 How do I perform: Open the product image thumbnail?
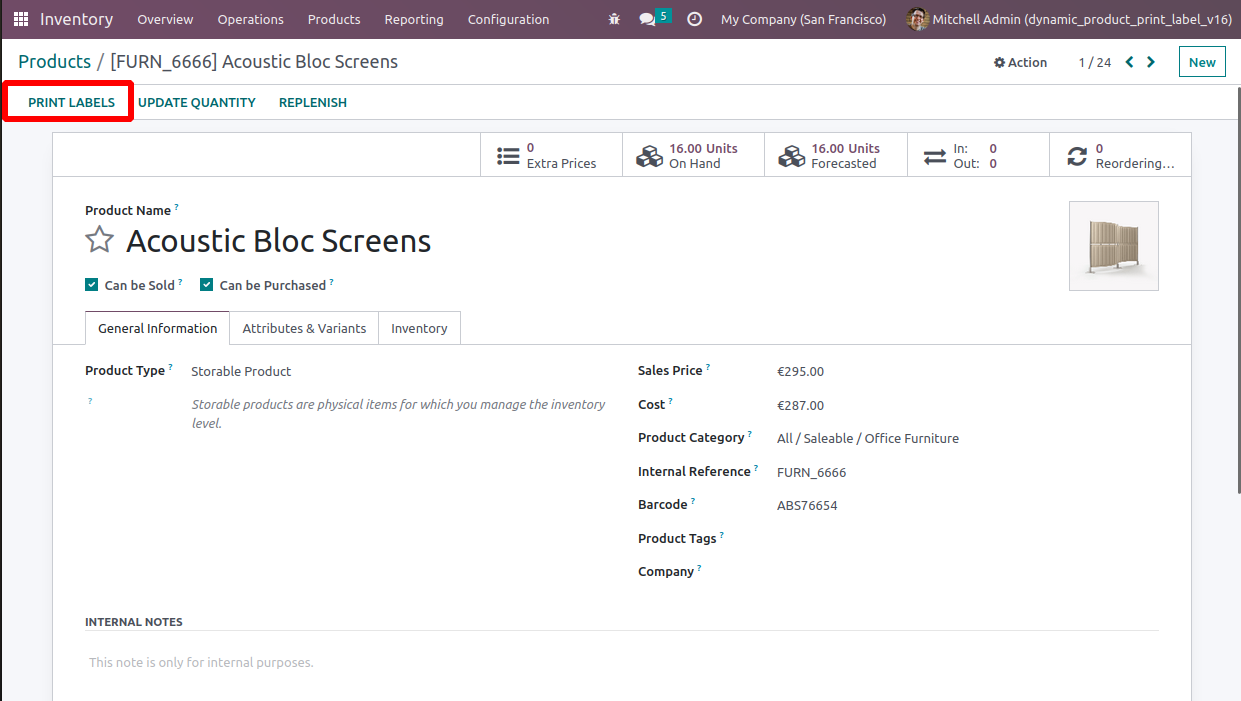[x=1113, y=246]
